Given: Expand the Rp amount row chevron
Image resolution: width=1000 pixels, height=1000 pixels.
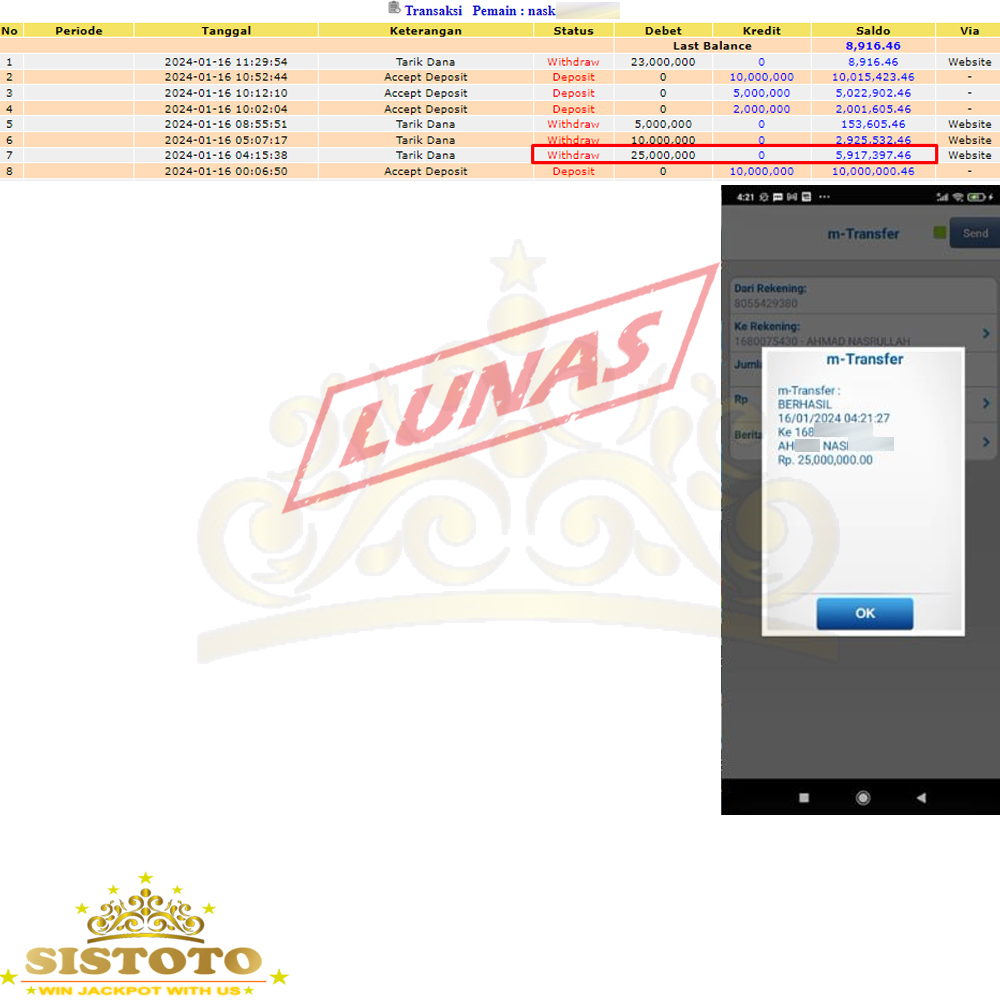Looking at the screenshot, I should point(985,403).
